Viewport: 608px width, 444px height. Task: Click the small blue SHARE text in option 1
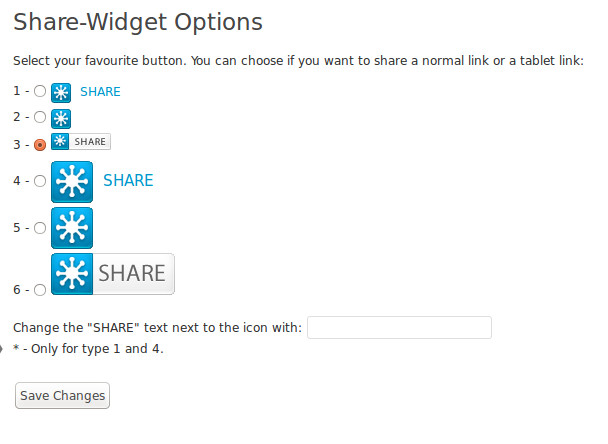(x=100, y=92)
